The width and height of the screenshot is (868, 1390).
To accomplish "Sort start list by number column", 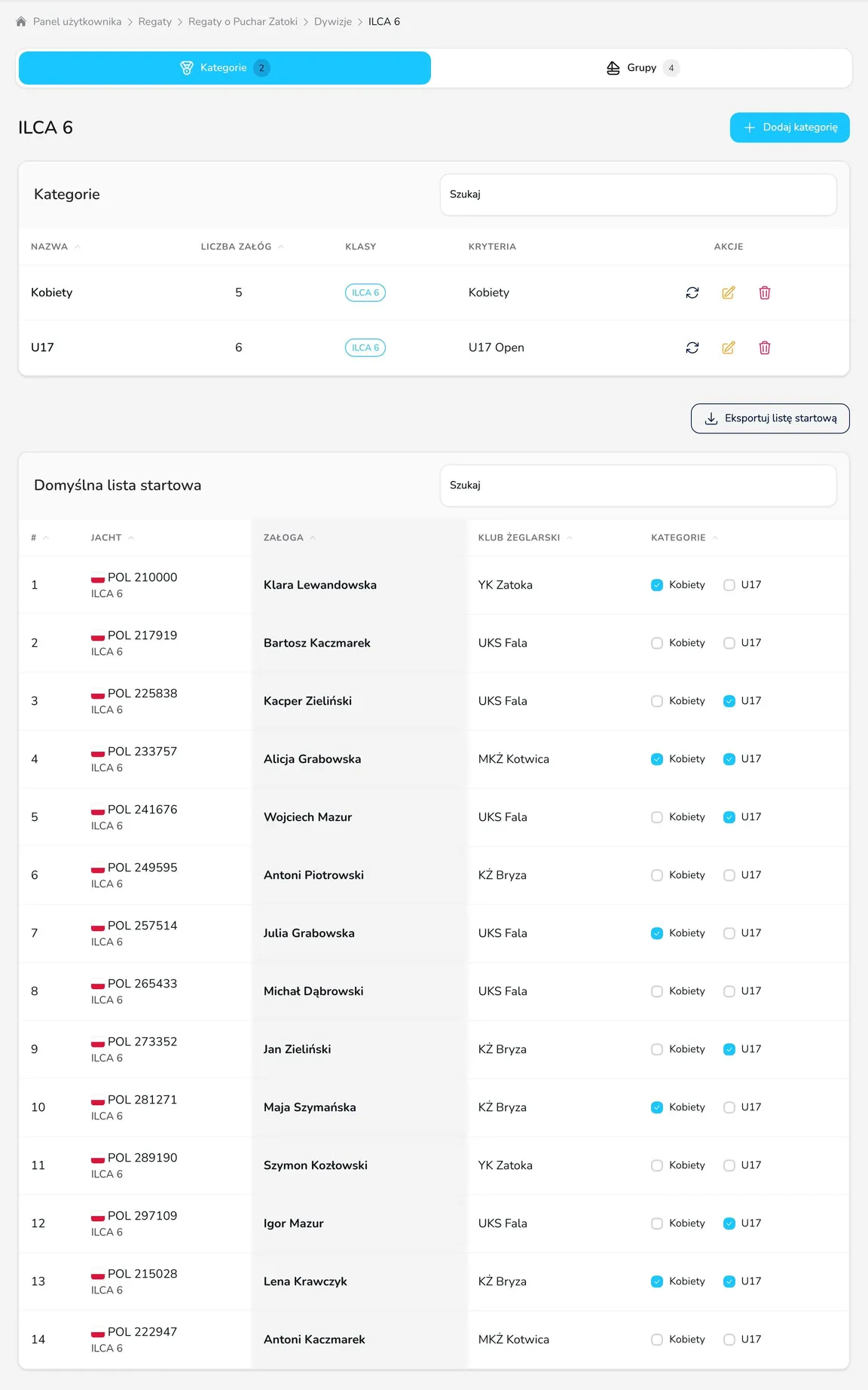I will [x=39, y=537].
